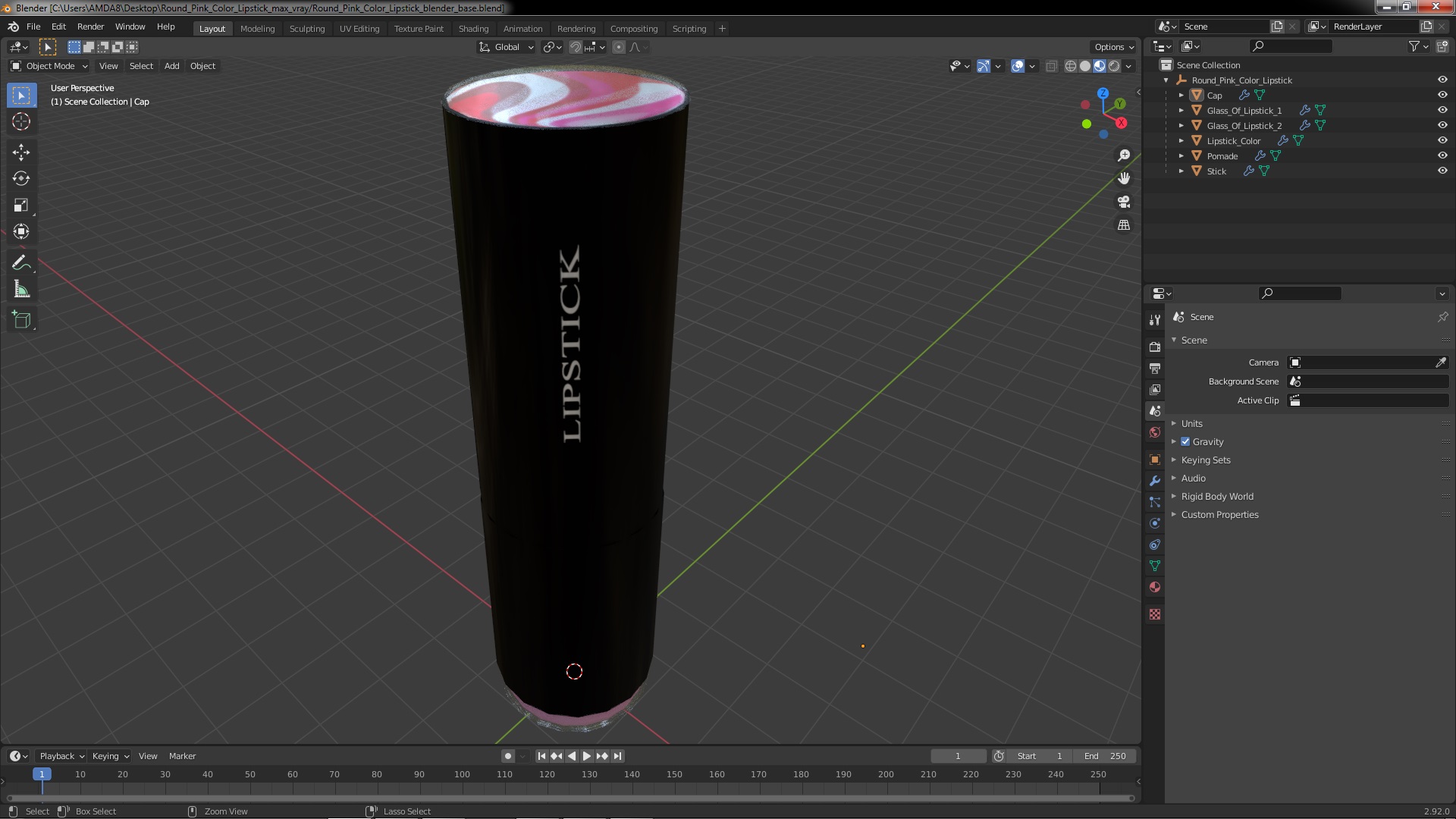The image size is (1456, 819).
Task: Open the Modifier properties wrench tab
Action: click(1155, 482)
